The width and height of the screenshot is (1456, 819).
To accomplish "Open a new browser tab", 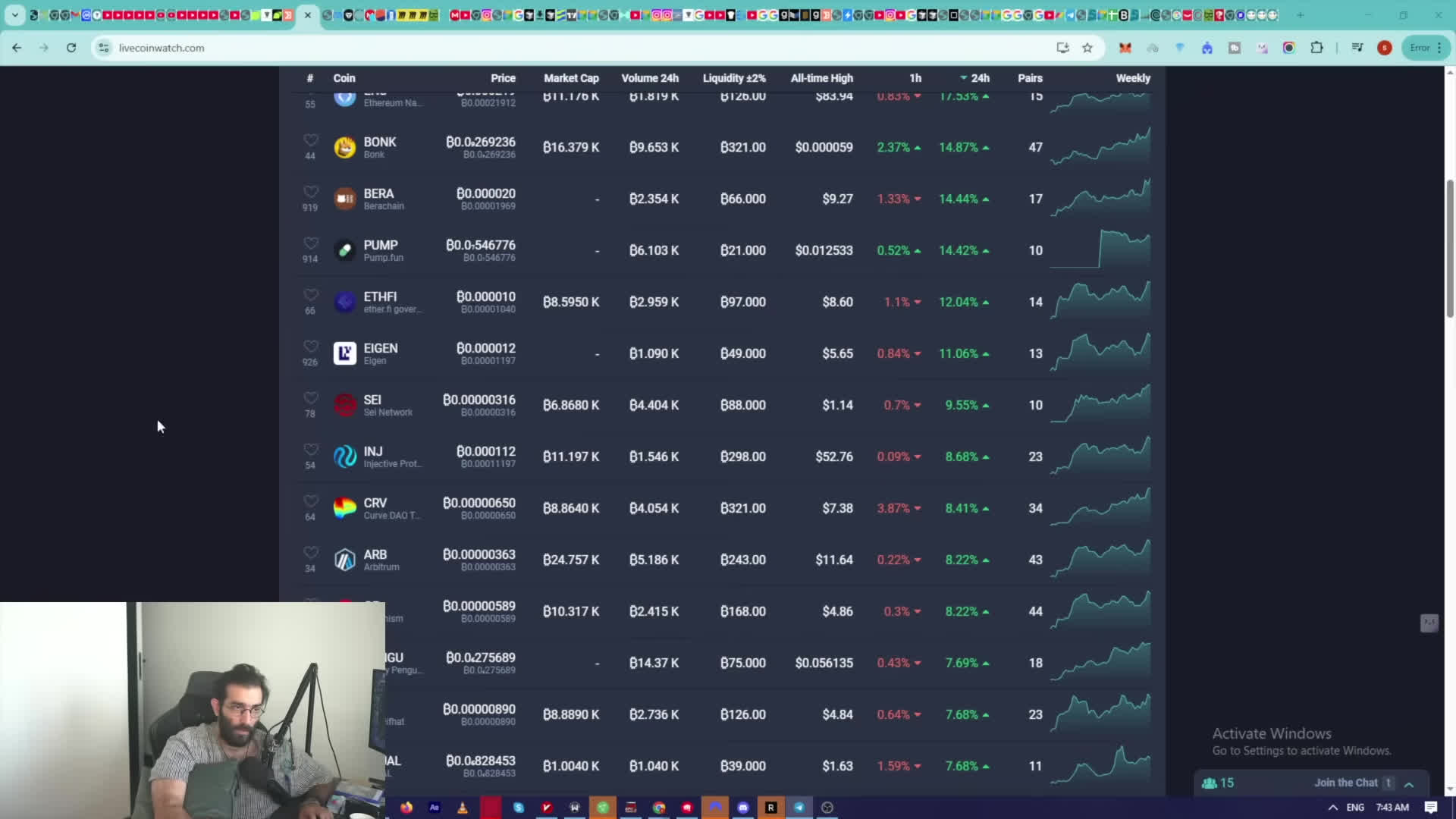I will 1300,14.
